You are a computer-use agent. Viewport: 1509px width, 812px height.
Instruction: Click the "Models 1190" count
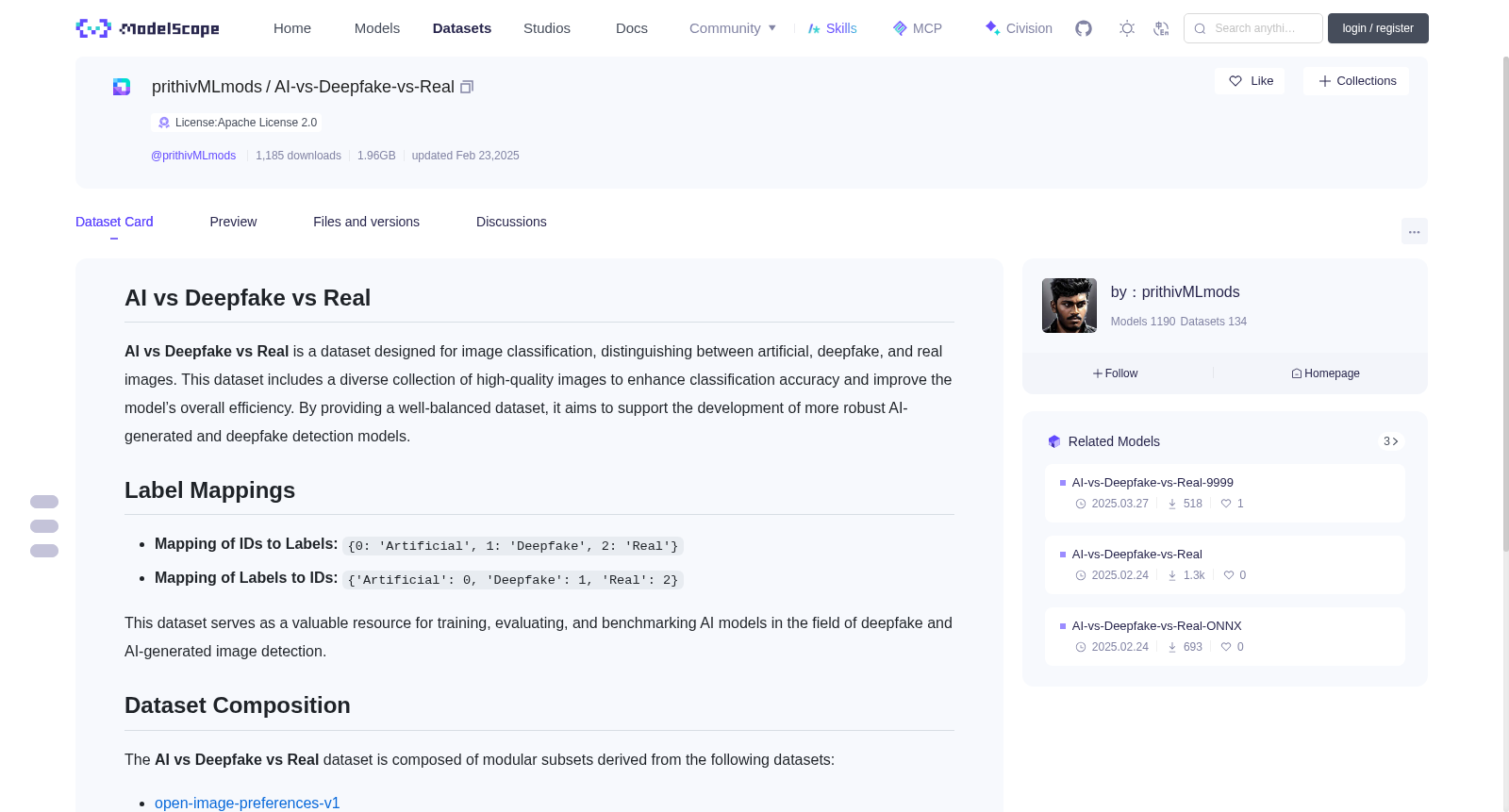[x=1143, y=322]
